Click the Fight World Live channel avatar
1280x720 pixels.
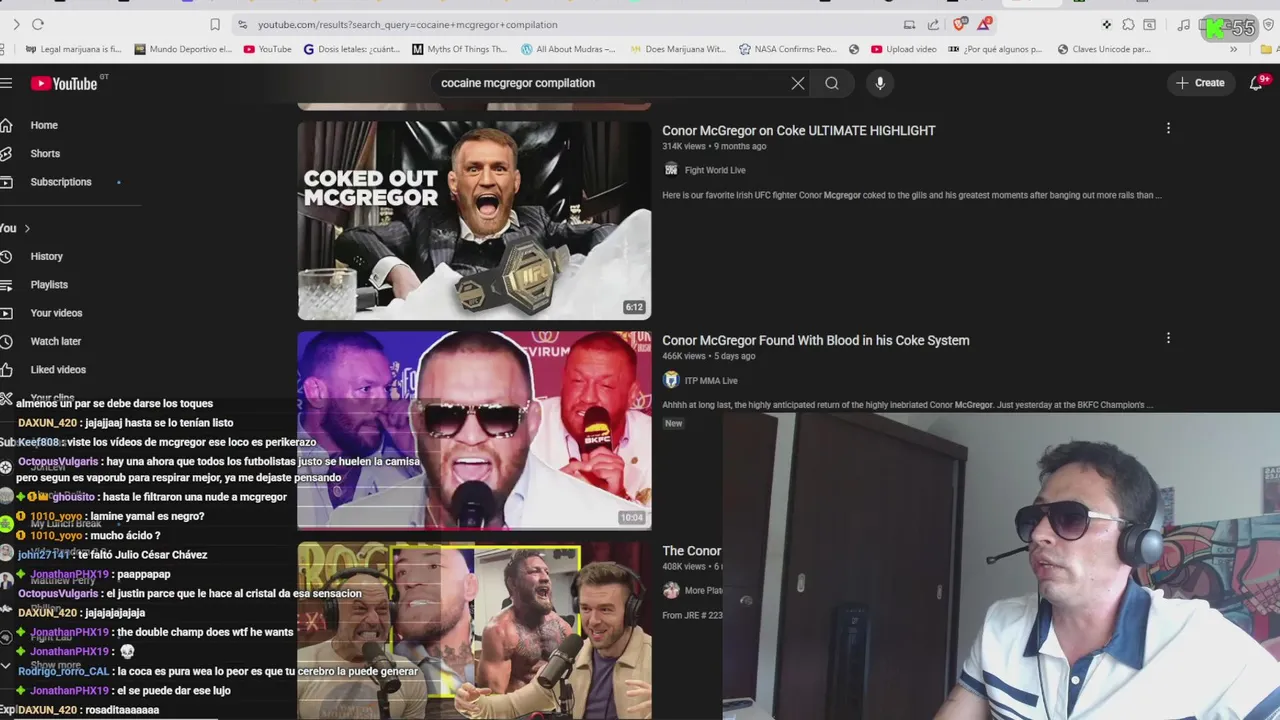click(x=671, y=170)
